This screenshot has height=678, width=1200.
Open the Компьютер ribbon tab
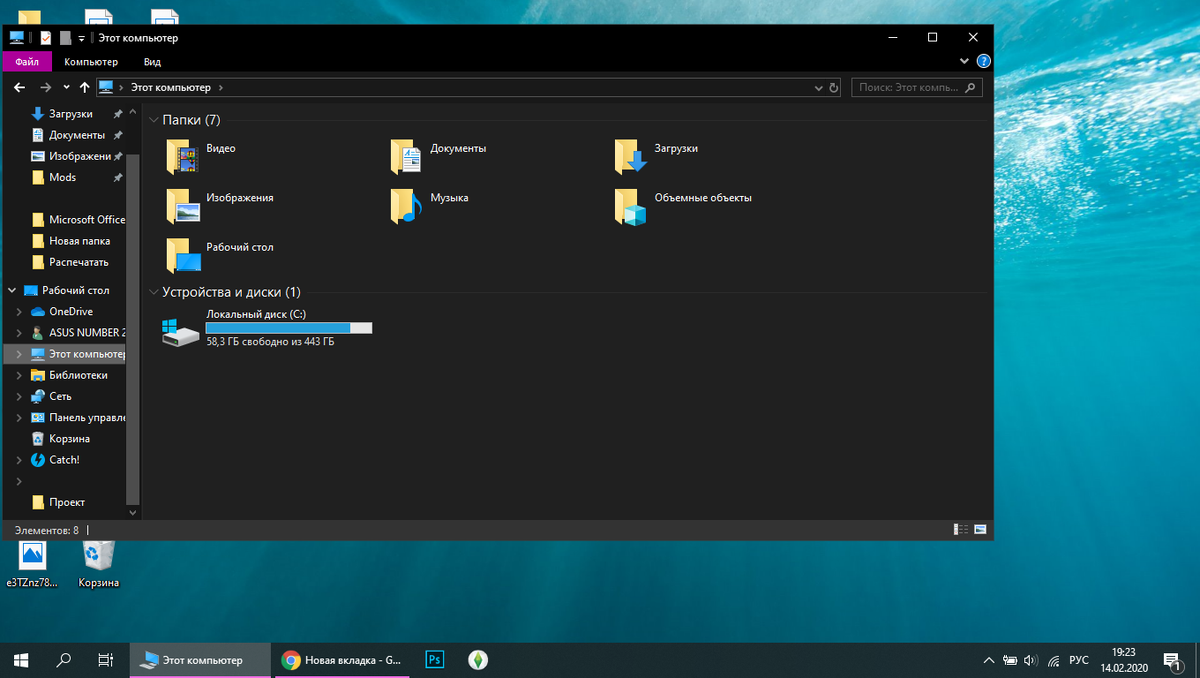coord(91,62)
